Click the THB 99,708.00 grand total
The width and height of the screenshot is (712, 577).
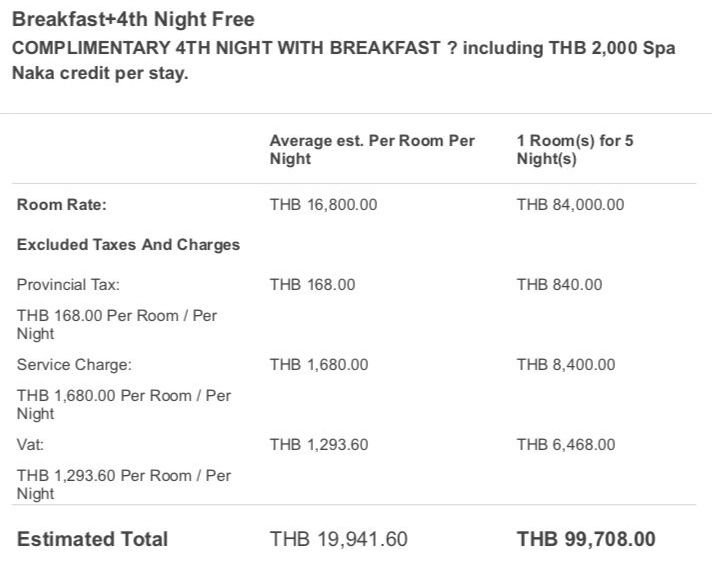coord(586,539)
